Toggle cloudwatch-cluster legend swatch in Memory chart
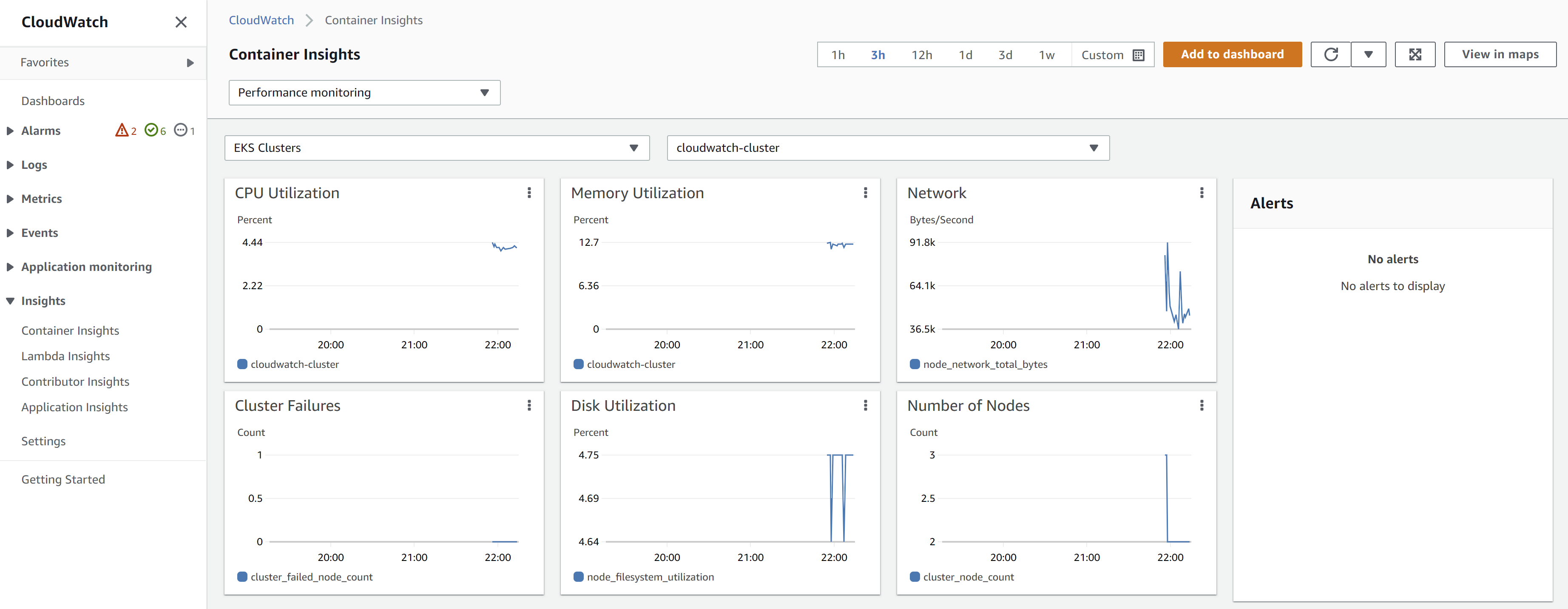 point(578,364)
